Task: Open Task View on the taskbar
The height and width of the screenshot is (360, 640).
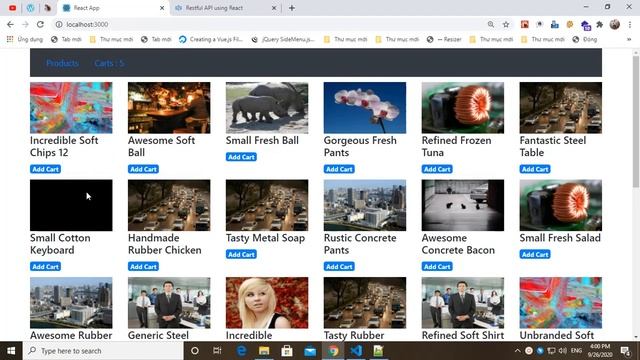Action: click(217, 351)
